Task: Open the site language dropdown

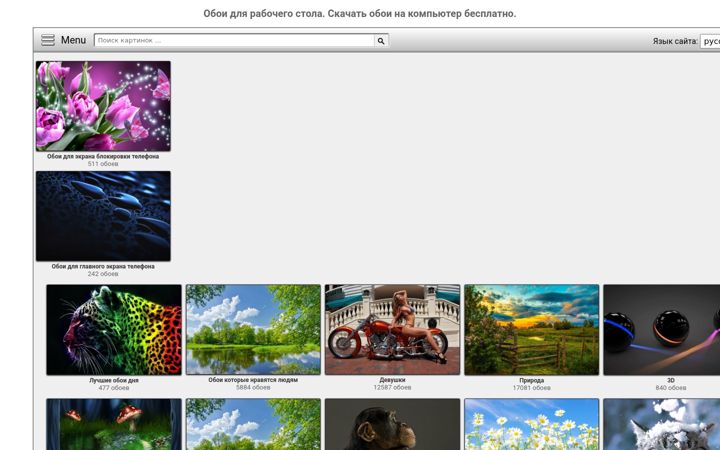Action: (x=710, y=41)
